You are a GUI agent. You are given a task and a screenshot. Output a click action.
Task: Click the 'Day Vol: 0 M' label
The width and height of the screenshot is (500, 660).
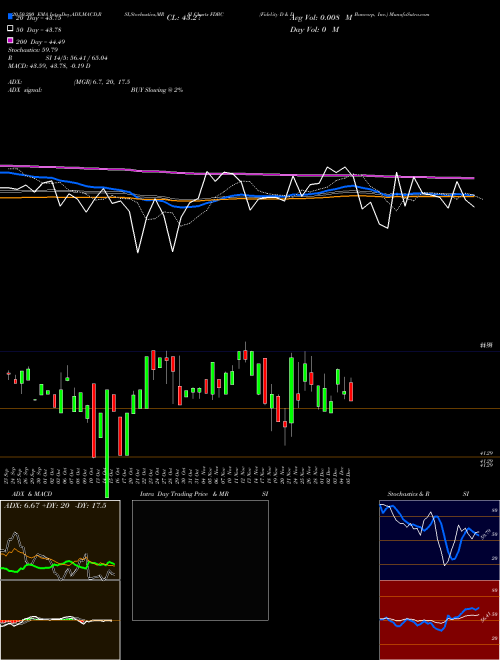(314, 29)
